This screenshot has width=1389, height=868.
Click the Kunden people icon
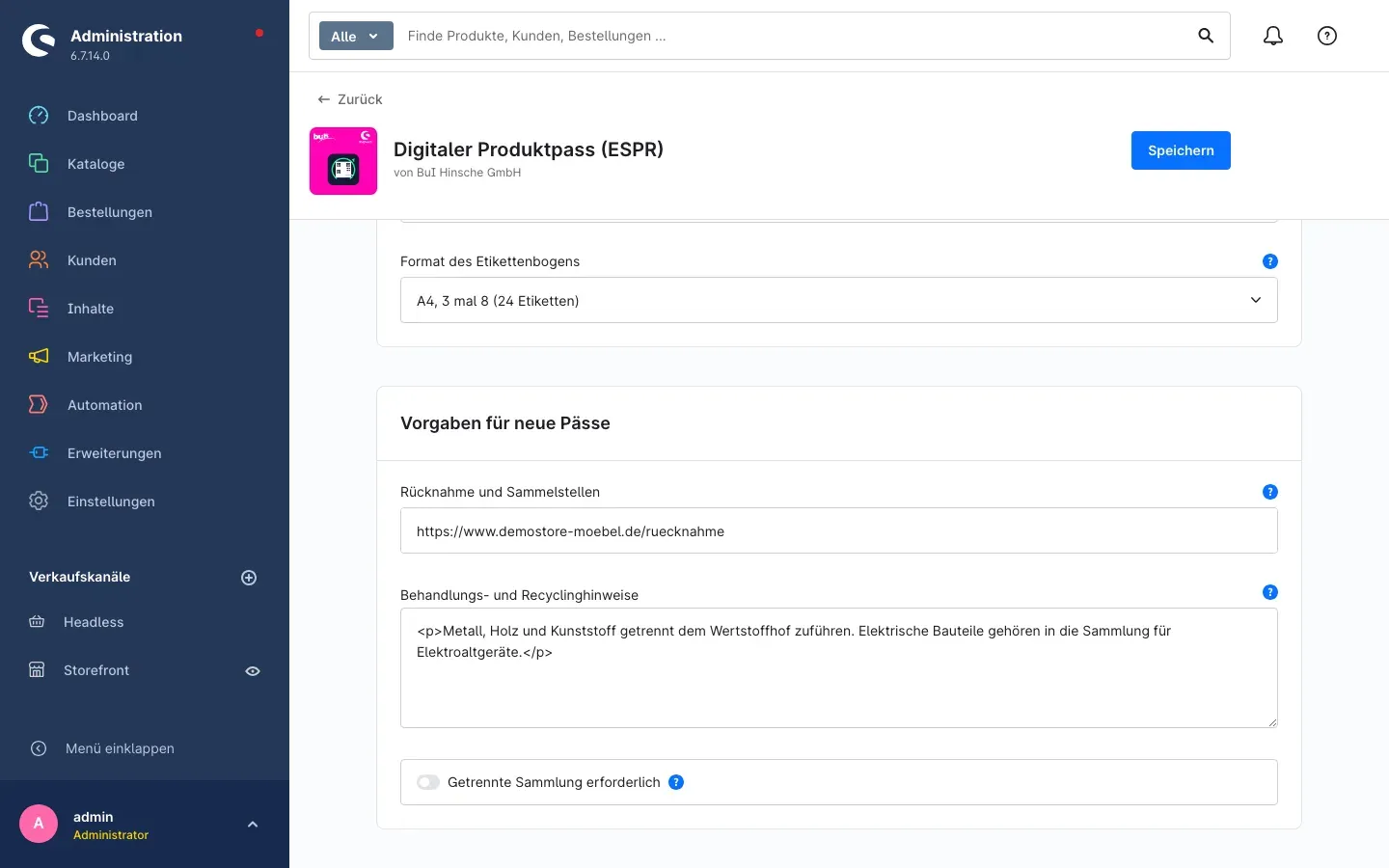point(39,260)
